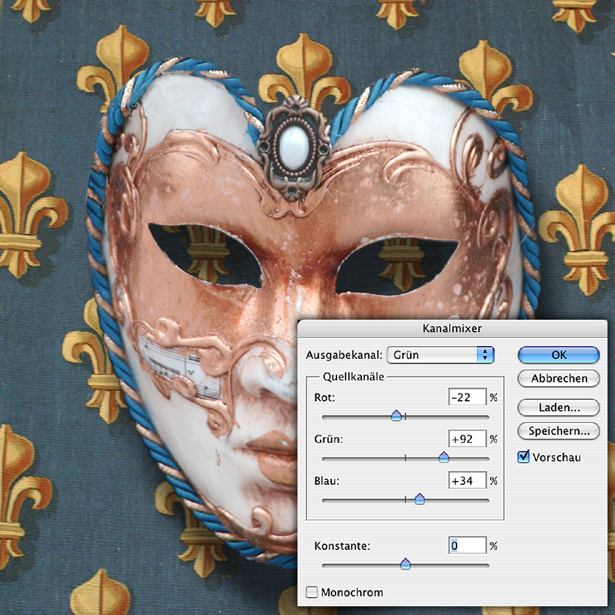Click the Rot slider handle

[396, 415]
